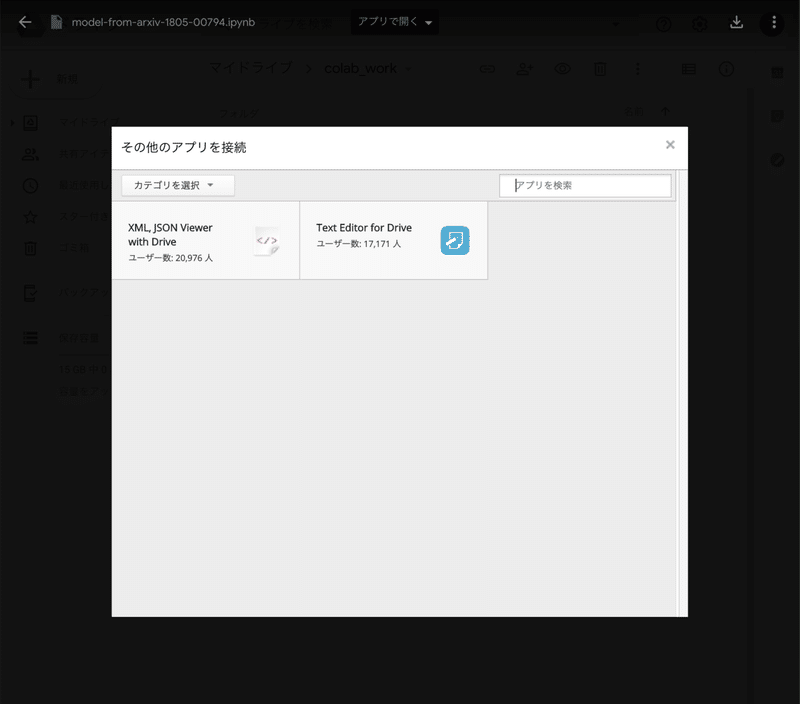
Task: Click the trash remove icon in toolbar
Action: pyautogui.click(x=600, y=69)
